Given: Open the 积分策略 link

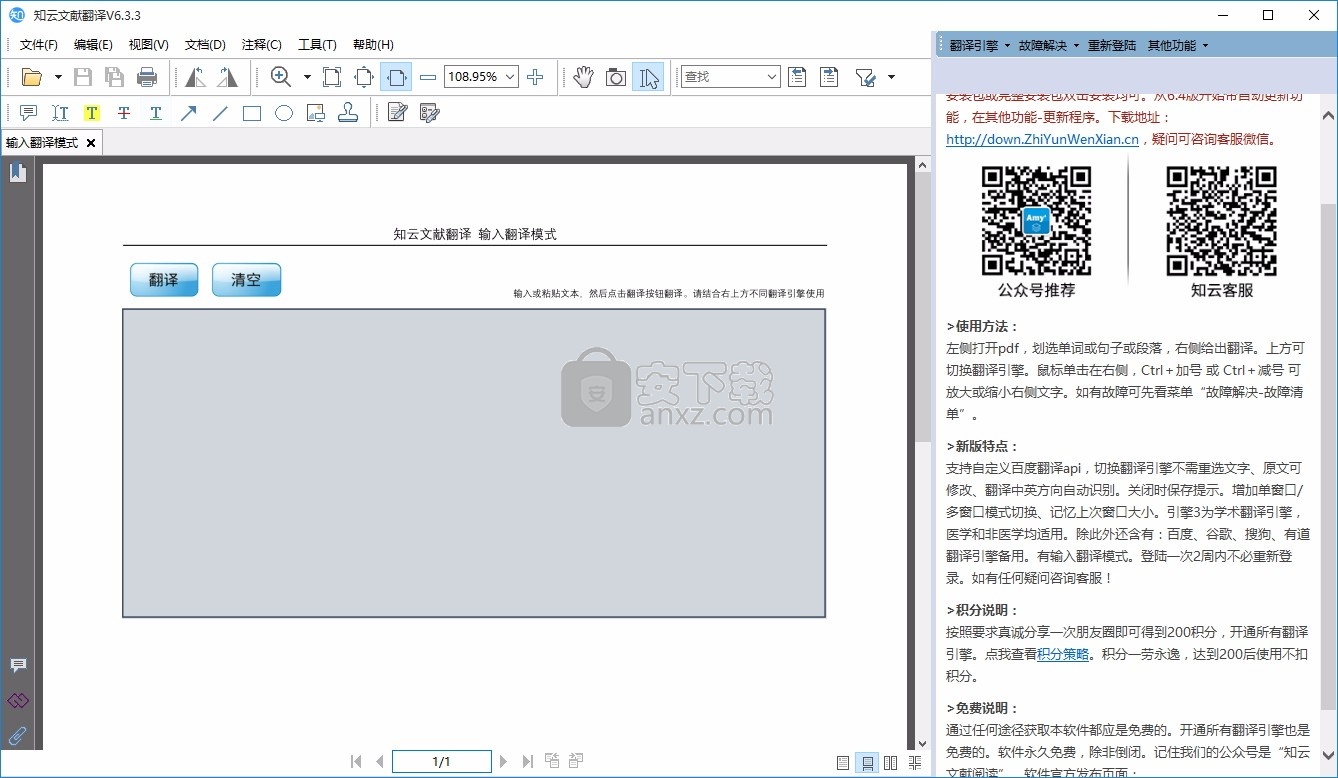Looking at the screenshot, I should click(1063, 654).
